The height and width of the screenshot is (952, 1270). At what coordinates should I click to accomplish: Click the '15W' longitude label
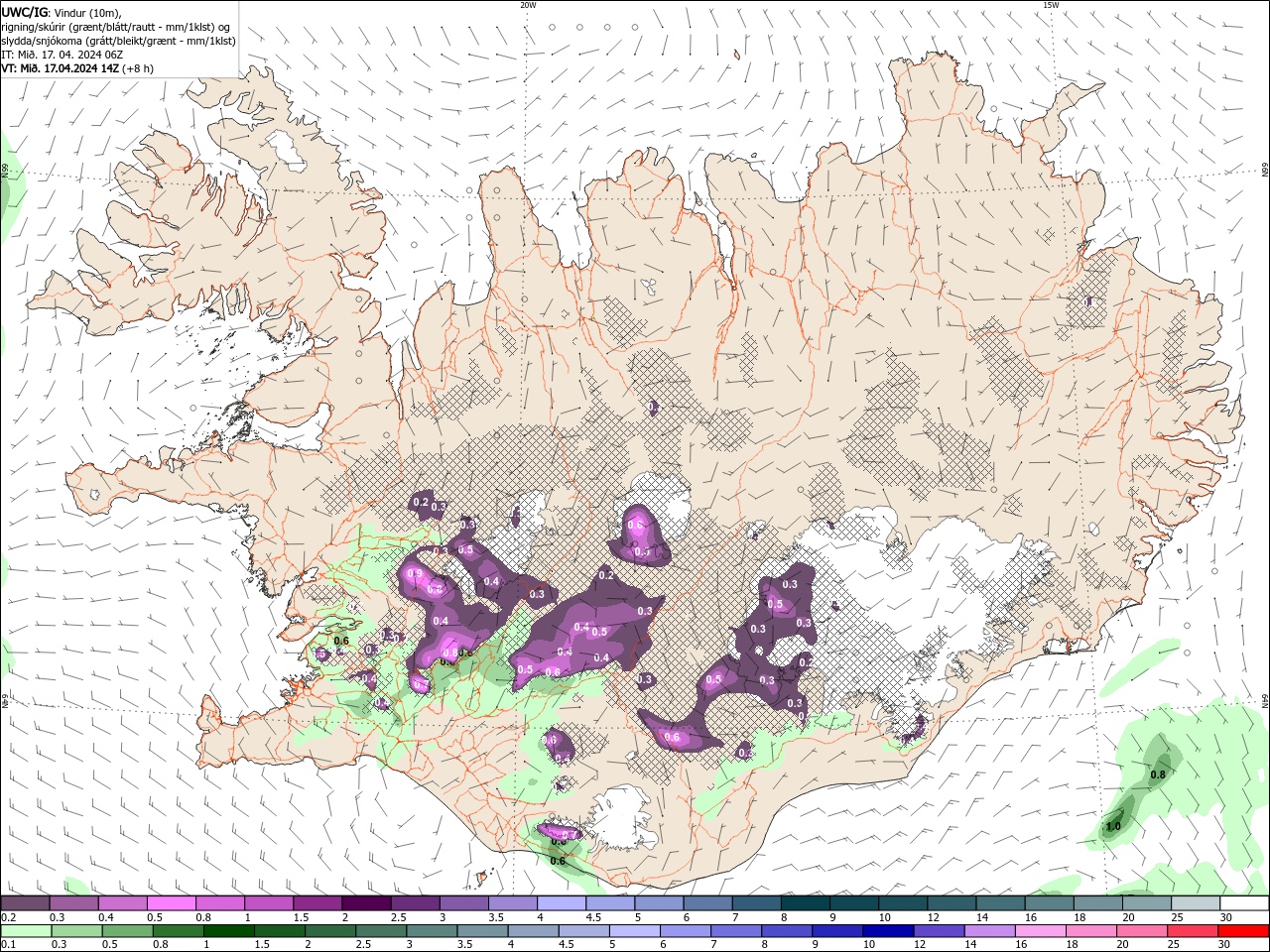(1051, 5)
